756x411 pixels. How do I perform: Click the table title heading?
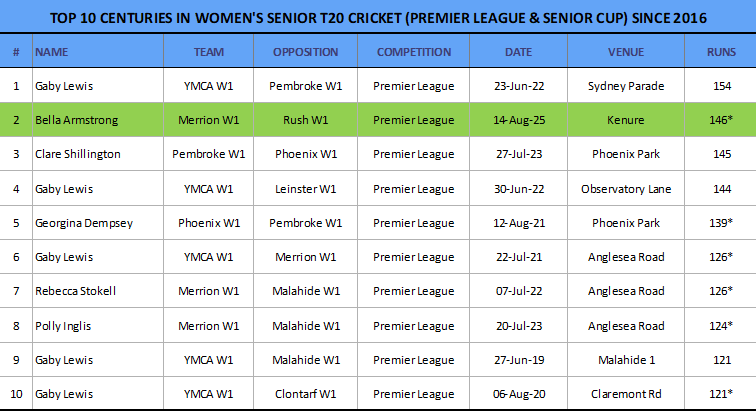(378, 16)
